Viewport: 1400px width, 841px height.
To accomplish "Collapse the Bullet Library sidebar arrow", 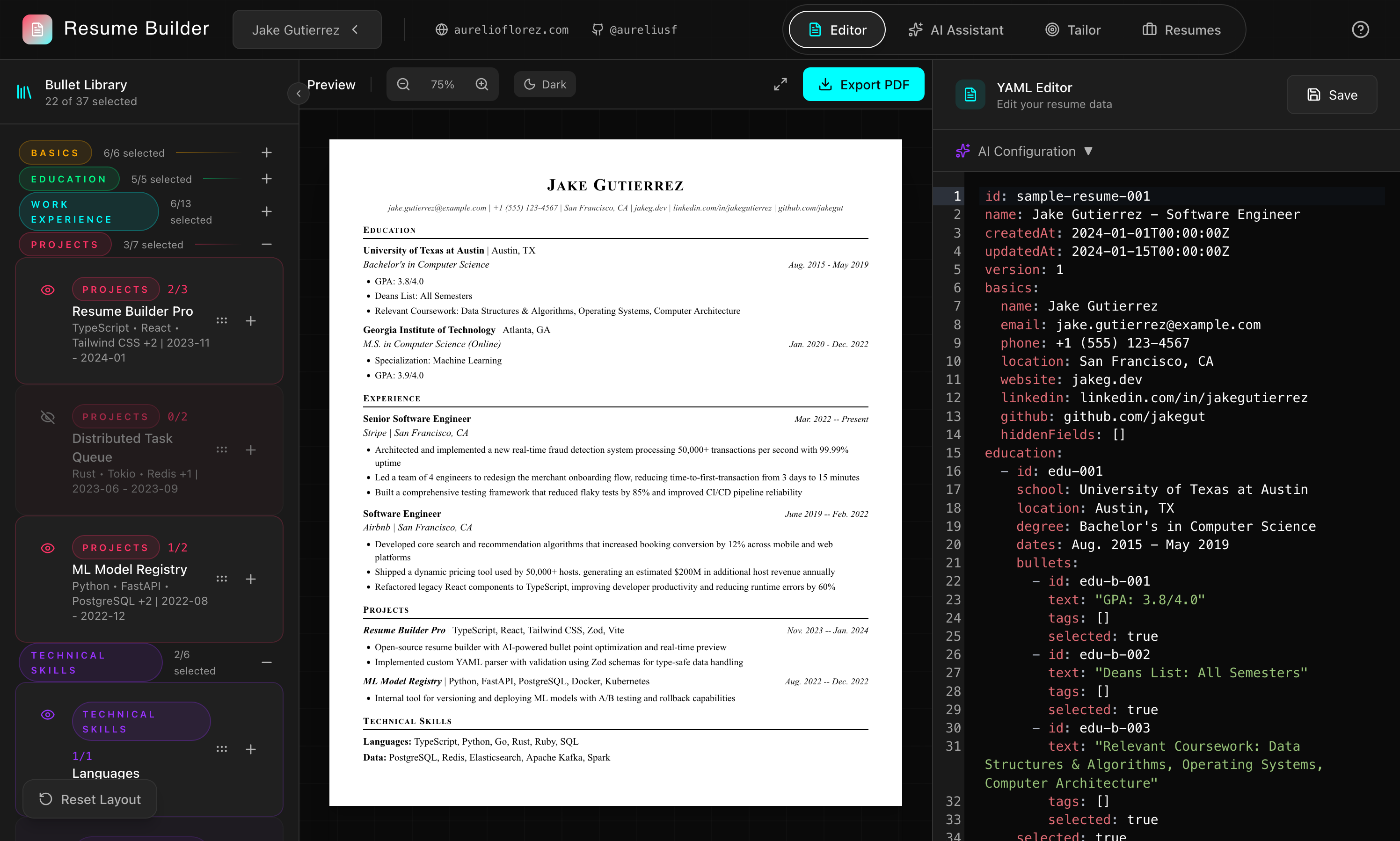I will pyautogui.click(x=298, y=94).
